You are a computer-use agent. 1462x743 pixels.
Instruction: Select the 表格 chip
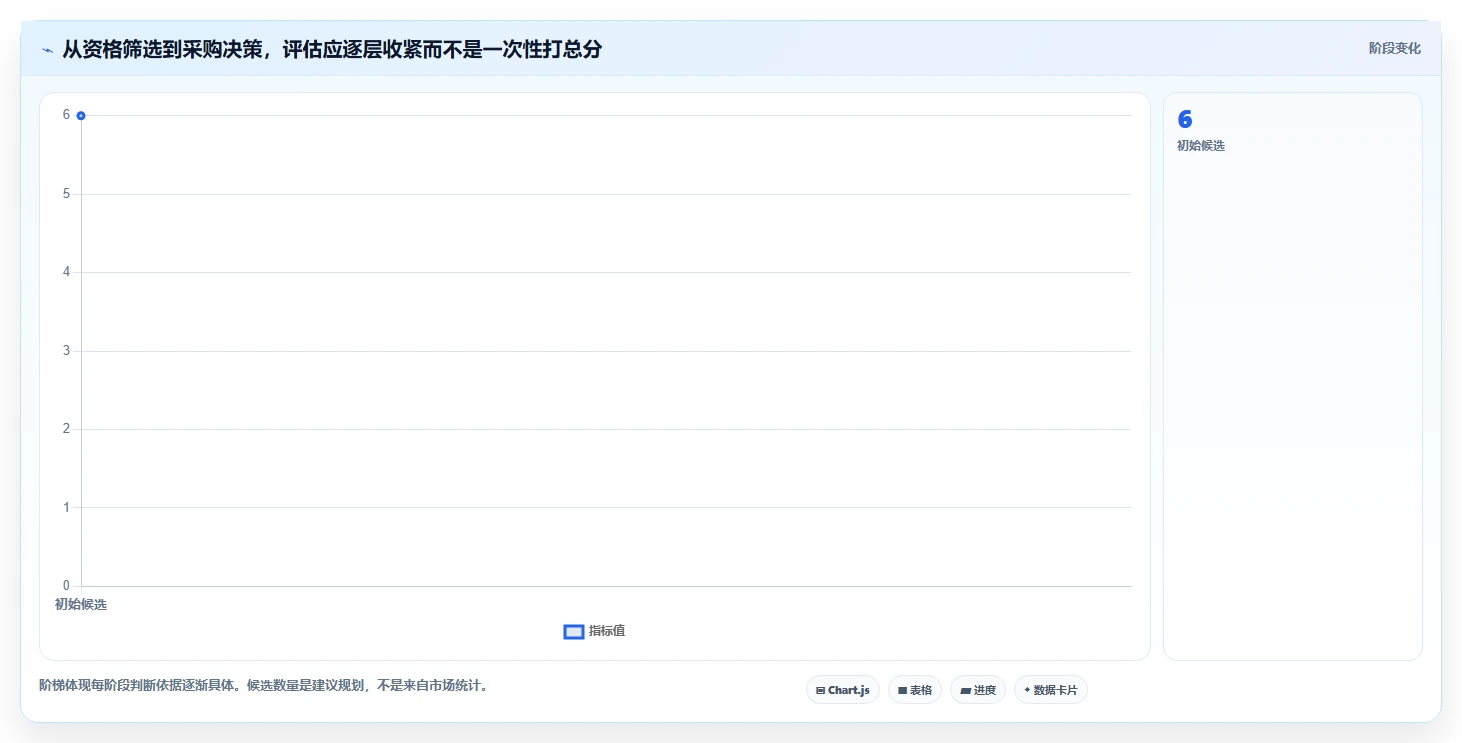915,690
